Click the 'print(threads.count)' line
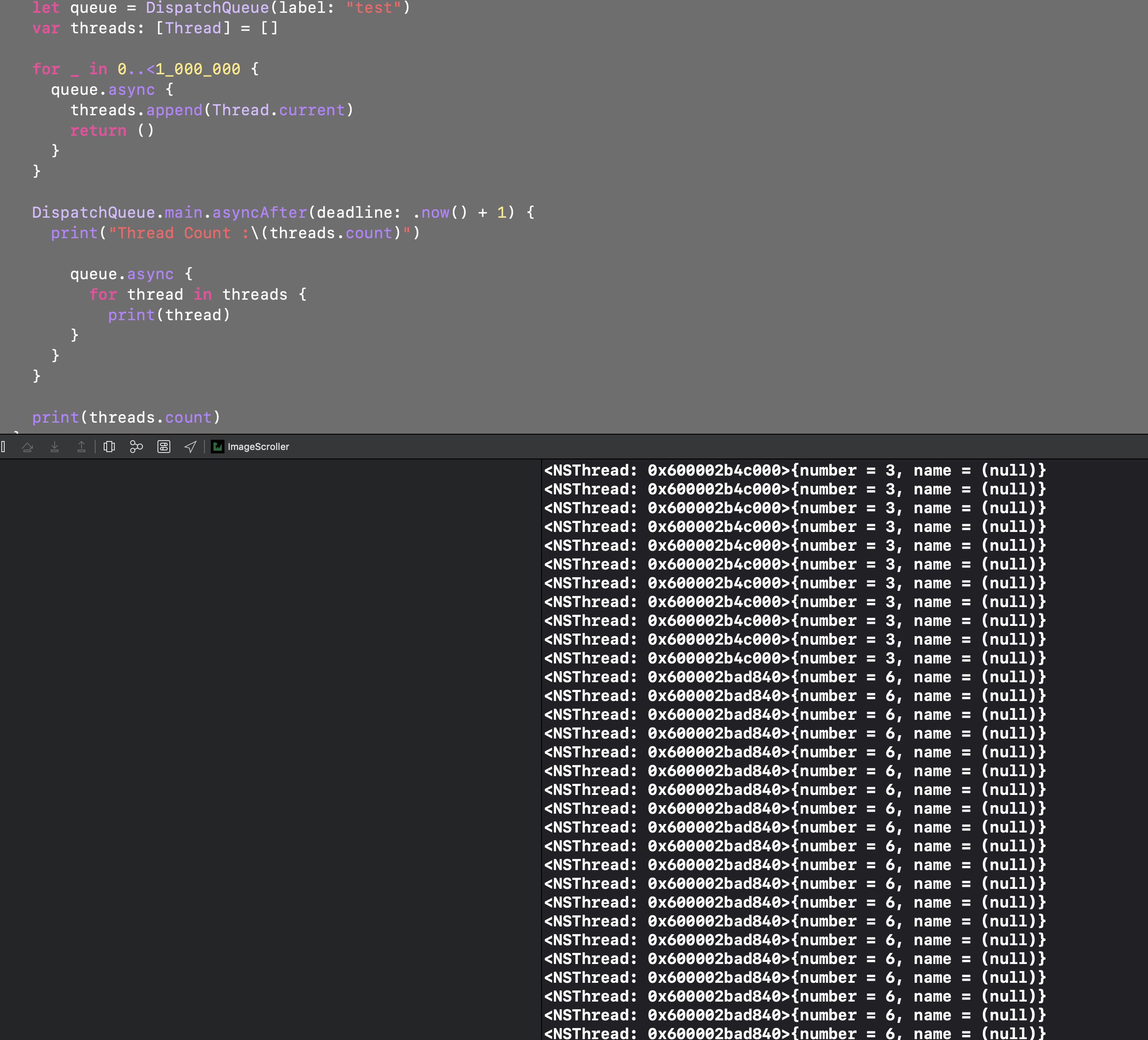1148x1040 pixels. (x=126, y=418)
